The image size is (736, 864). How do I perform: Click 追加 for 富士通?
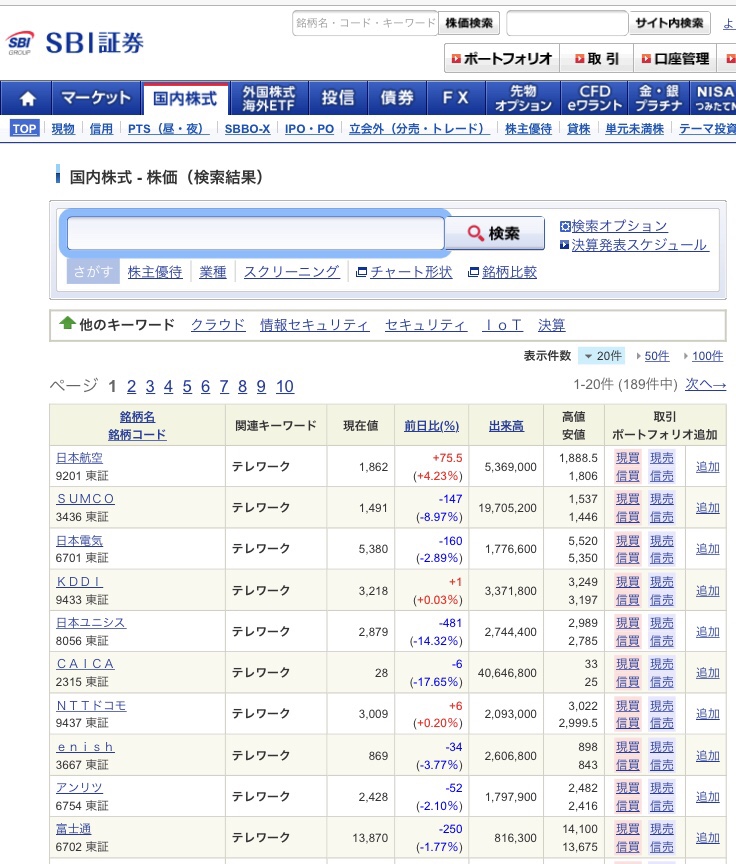[x=708, y=838]
